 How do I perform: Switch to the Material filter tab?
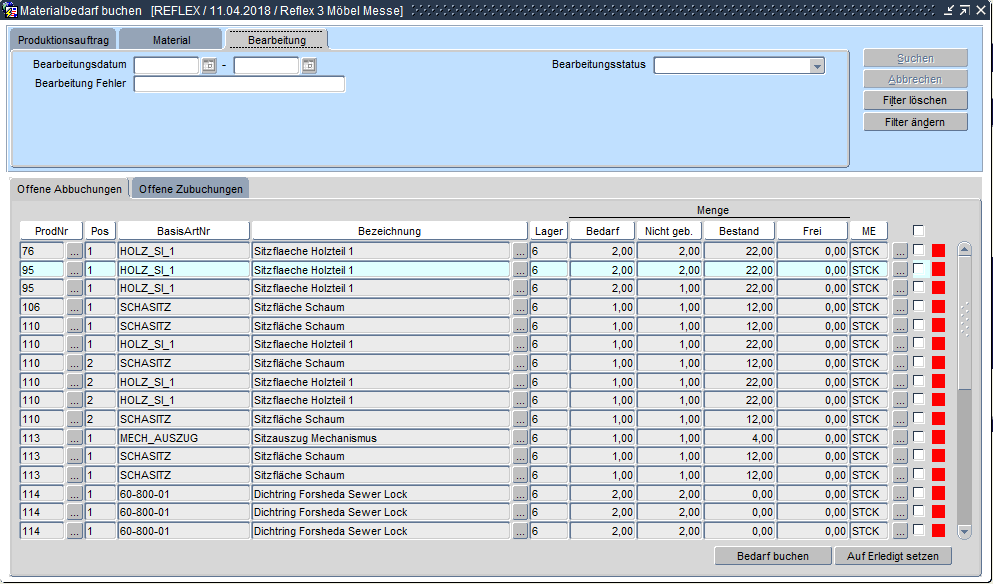(171, 40)
